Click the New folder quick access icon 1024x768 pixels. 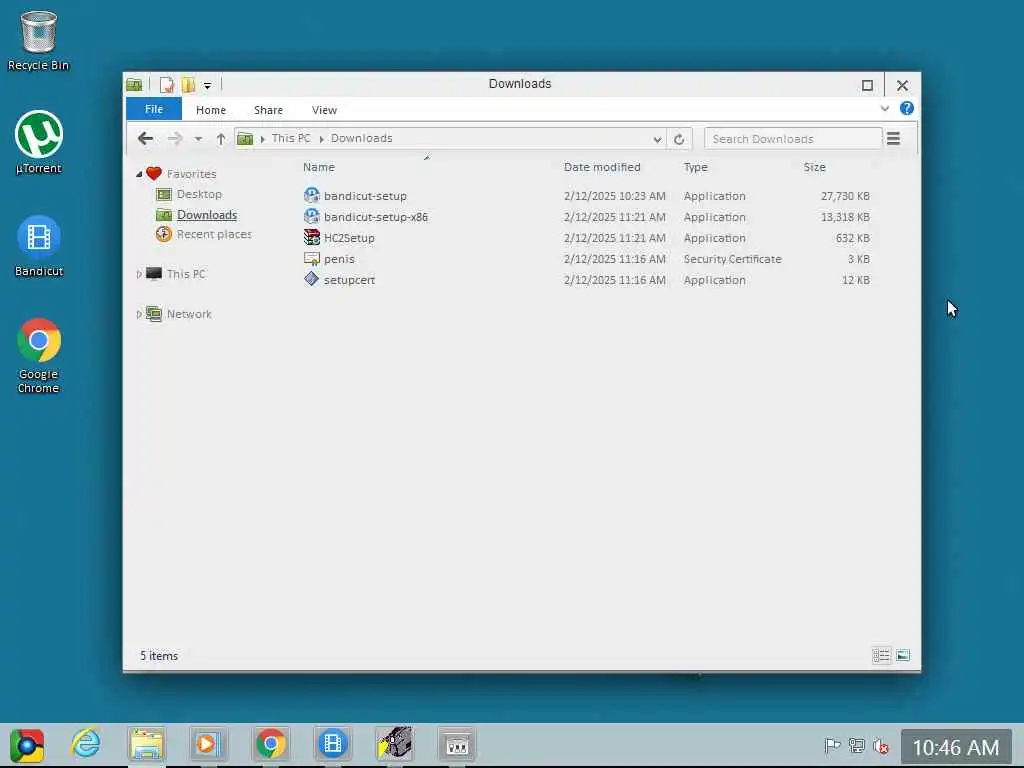click(188, 85)
